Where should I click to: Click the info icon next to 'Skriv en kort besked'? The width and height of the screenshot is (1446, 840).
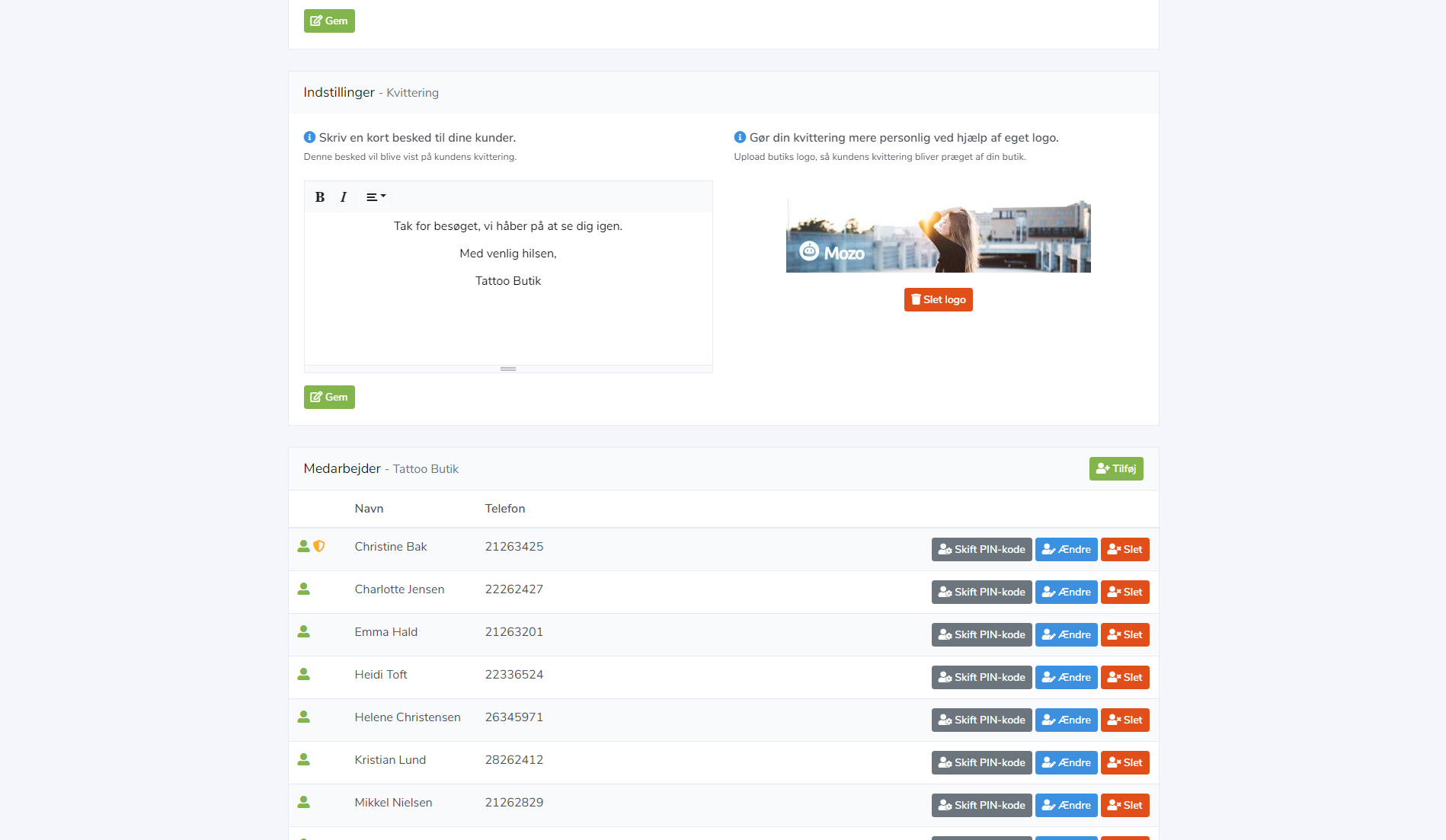click(x=309, y=138)
